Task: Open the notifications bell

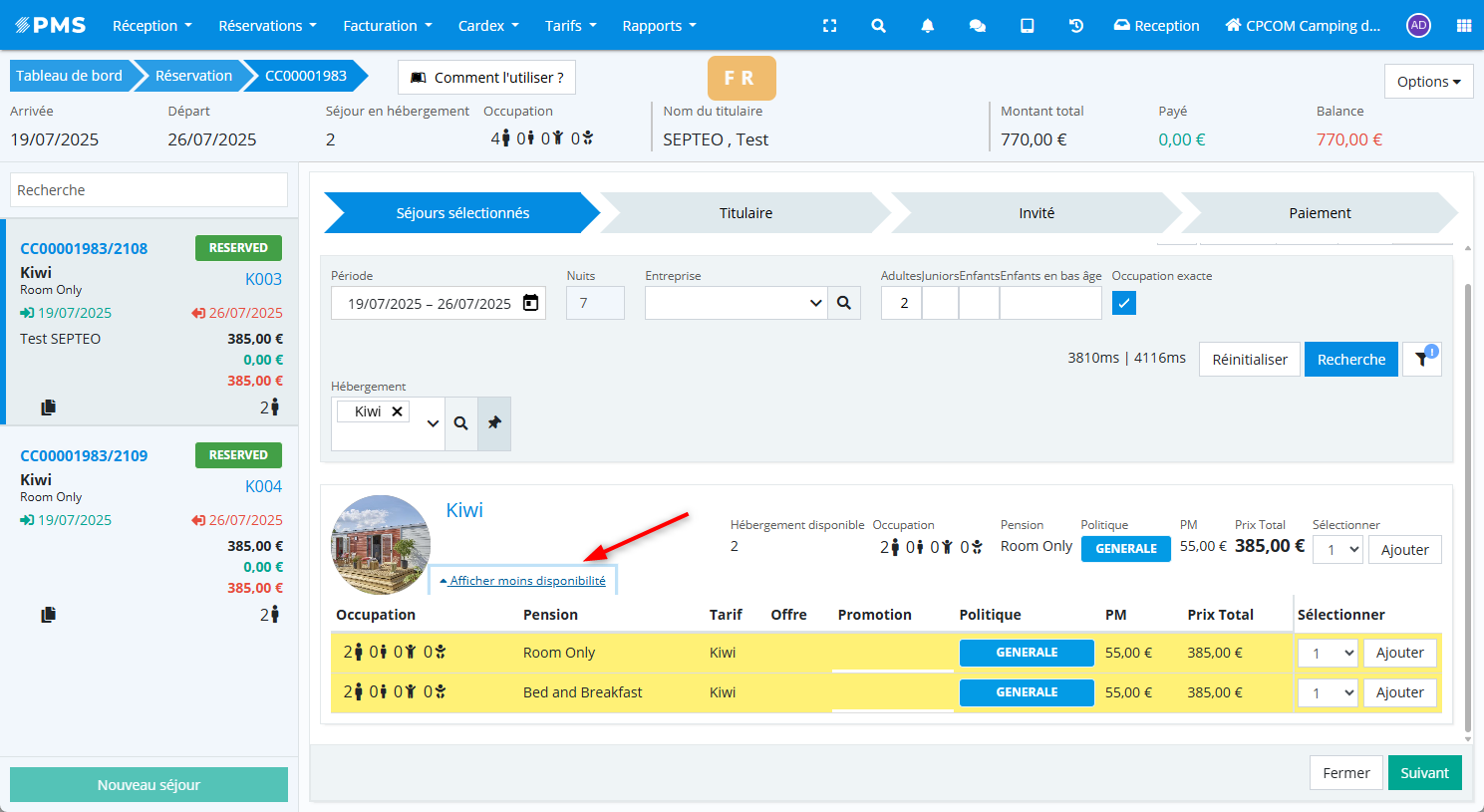Action: [x=927, y=26]
